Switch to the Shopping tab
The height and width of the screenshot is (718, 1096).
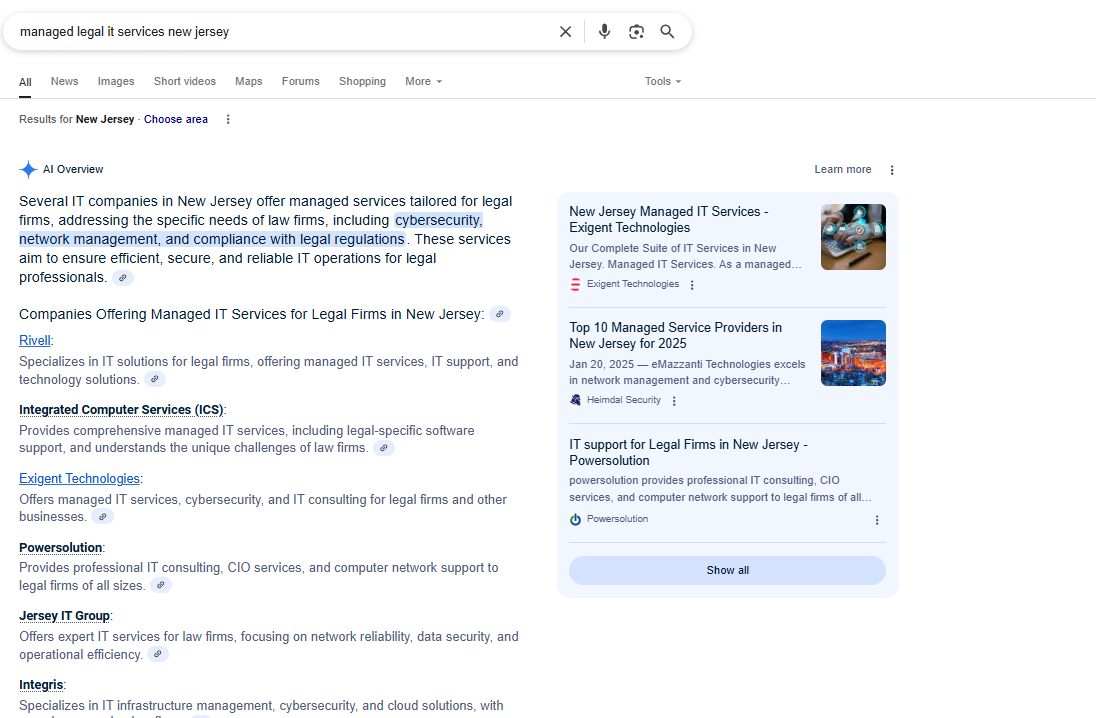click(362, 81)
